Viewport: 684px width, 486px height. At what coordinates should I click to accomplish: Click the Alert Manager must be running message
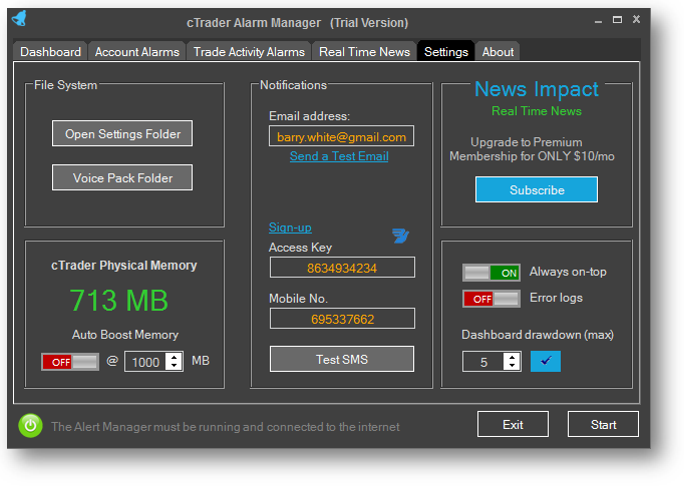tap(225, 427)
